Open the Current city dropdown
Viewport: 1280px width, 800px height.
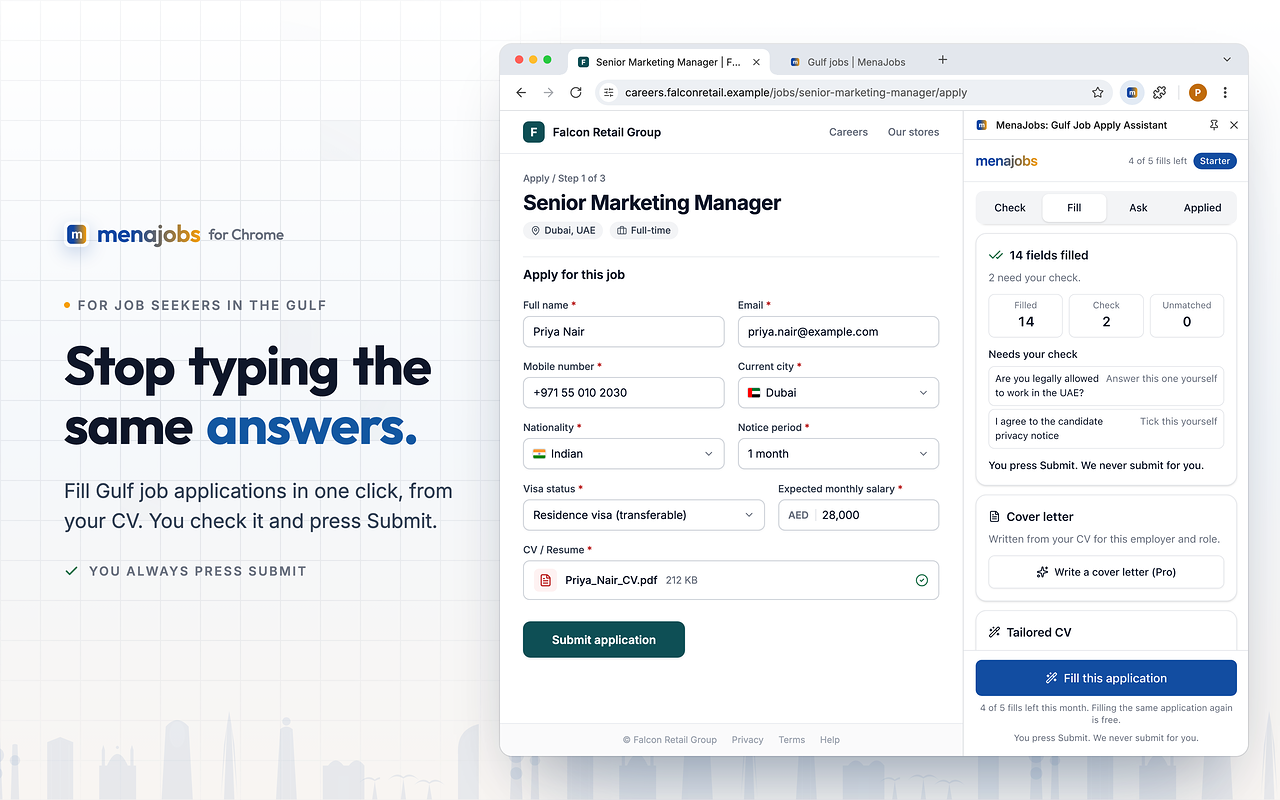click(838, 393)
